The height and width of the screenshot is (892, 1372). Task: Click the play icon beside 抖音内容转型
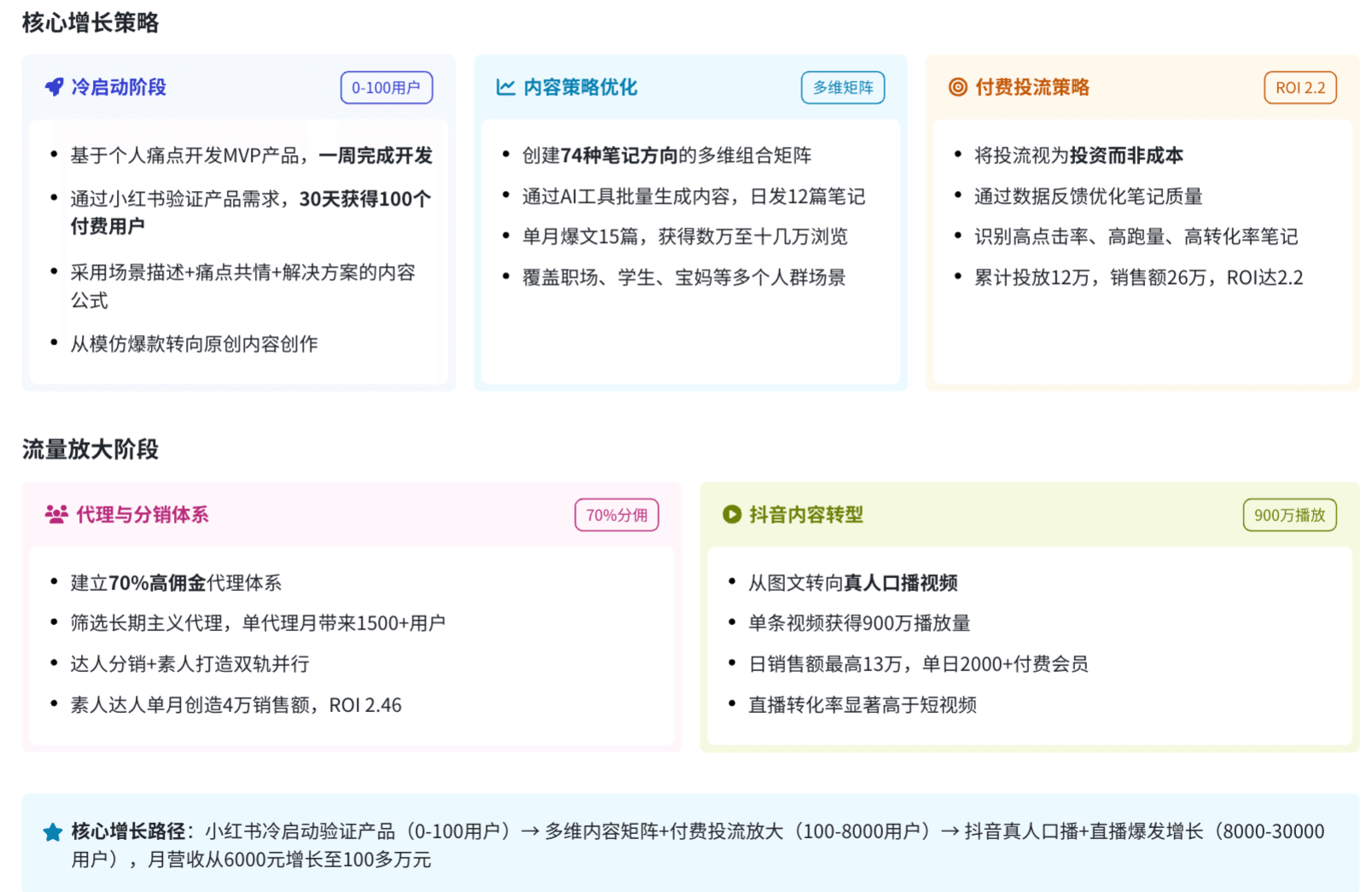click(x=732, y=514)
